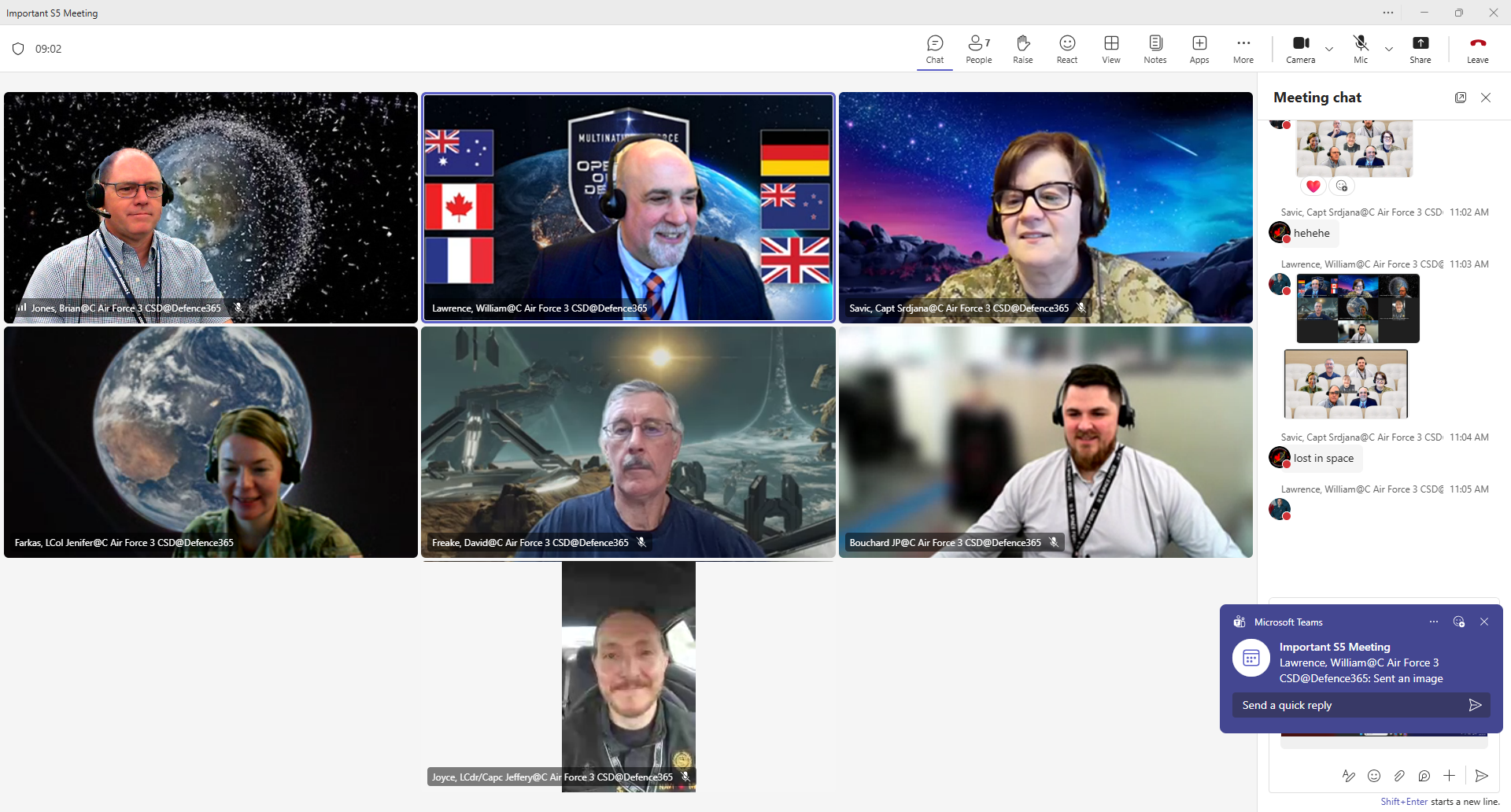This screenshot has height=812, width=1511.
Task: Open More meeting options
Action: coord(1243,49)
